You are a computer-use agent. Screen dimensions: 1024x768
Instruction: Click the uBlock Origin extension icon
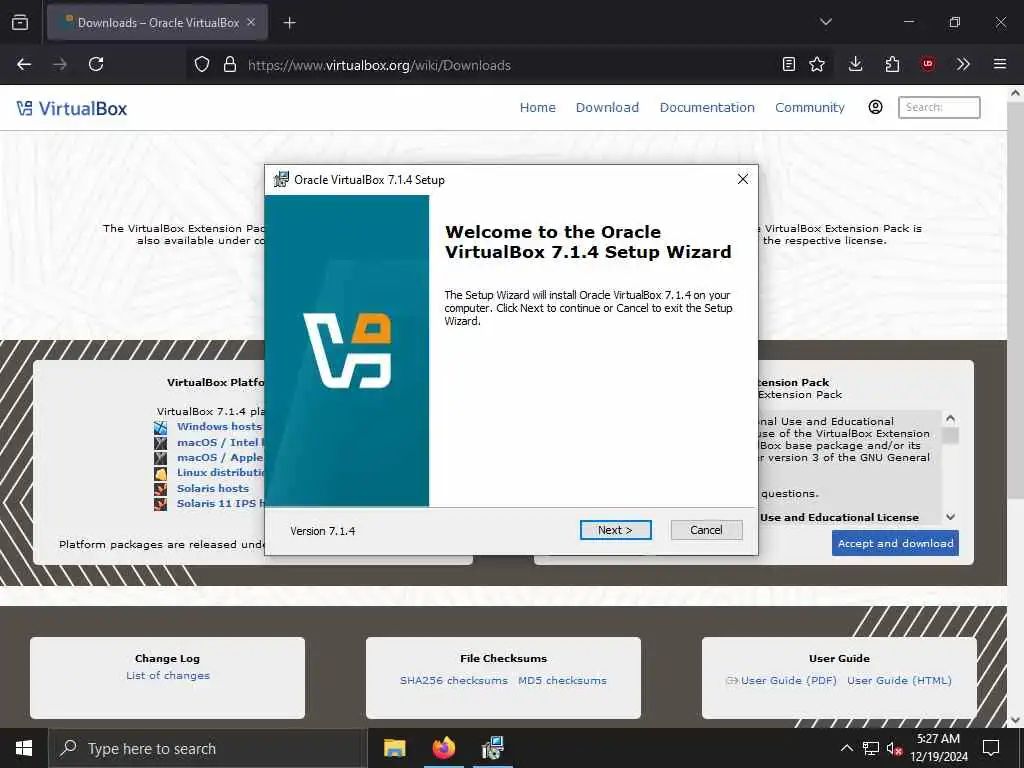pyautogui.click(x=927, y=65)
